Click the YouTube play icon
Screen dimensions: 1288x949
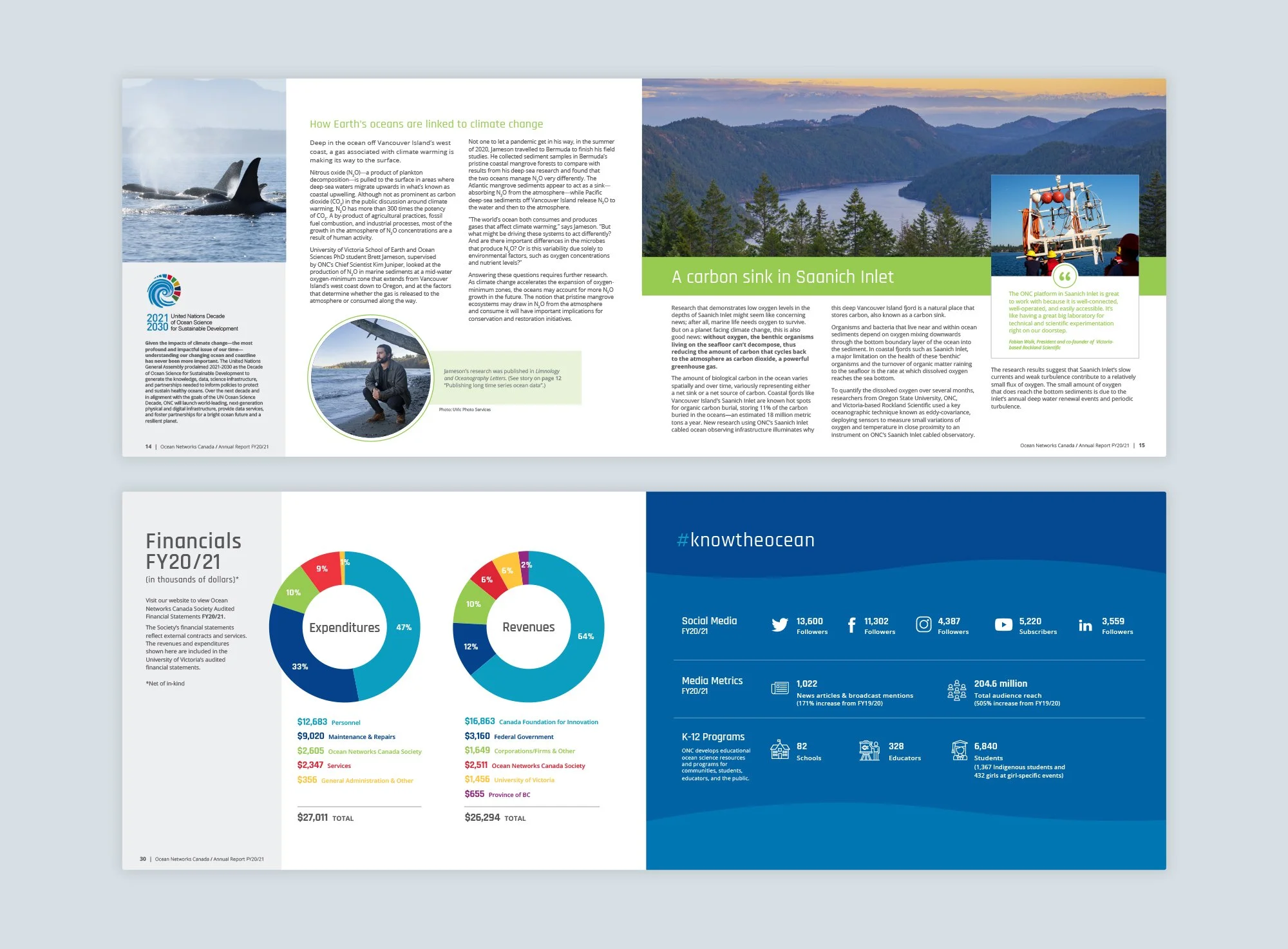[1003, 625]
